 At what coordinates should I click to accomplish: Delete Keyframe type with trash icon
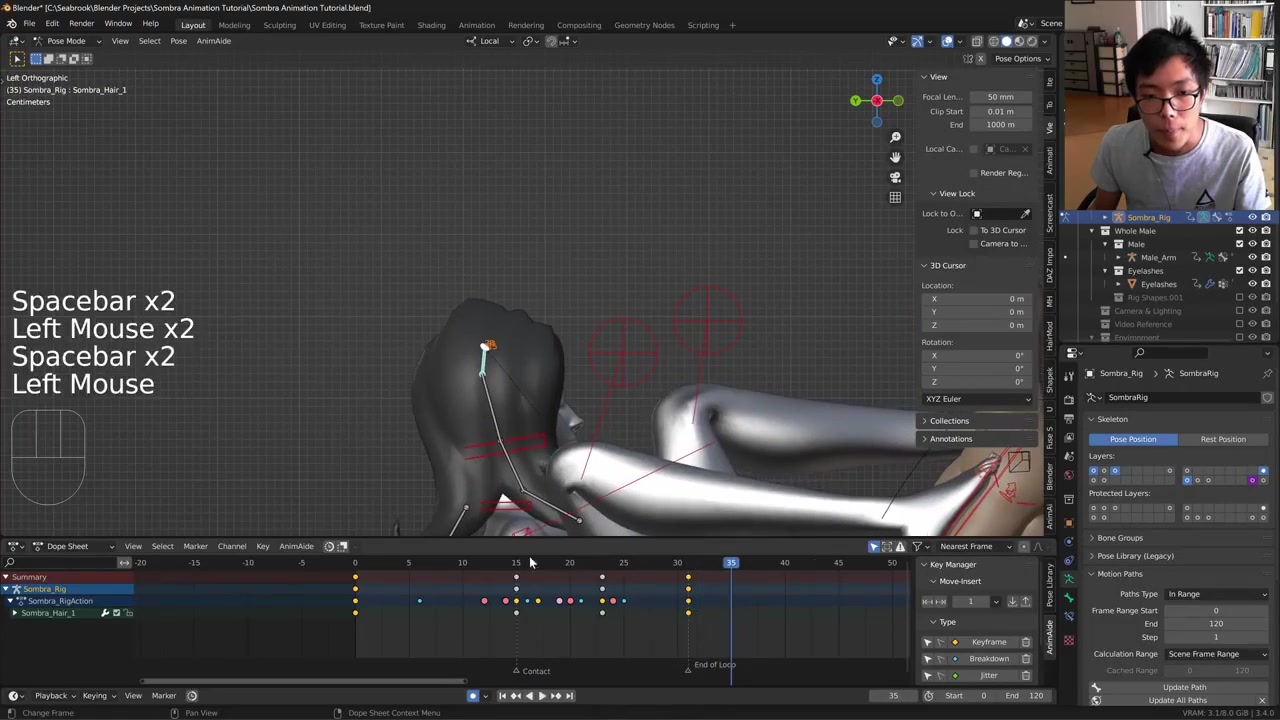click(1025, 642)
